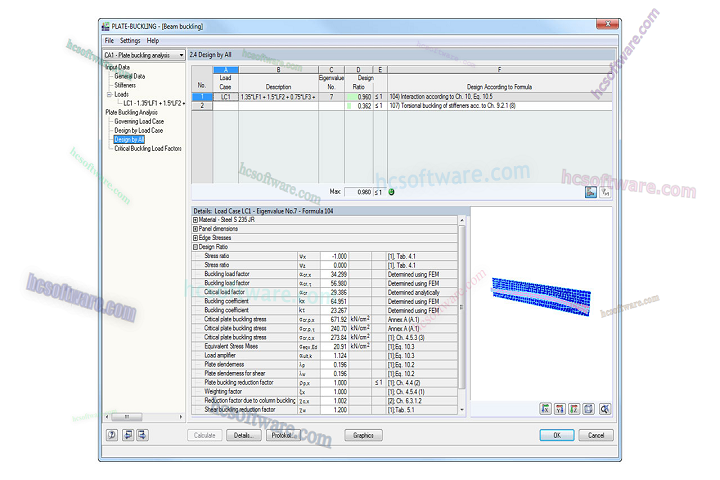Click formula 104 Interaction according to Ch. 10

click(x=500, y=96)
